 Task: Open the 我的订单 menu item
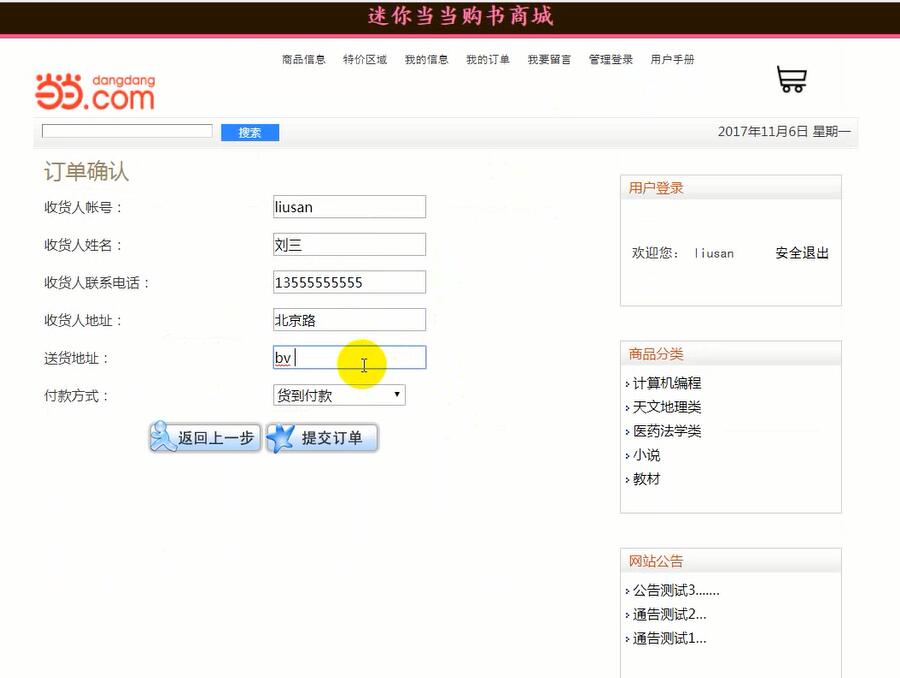(x=487, y=59)
